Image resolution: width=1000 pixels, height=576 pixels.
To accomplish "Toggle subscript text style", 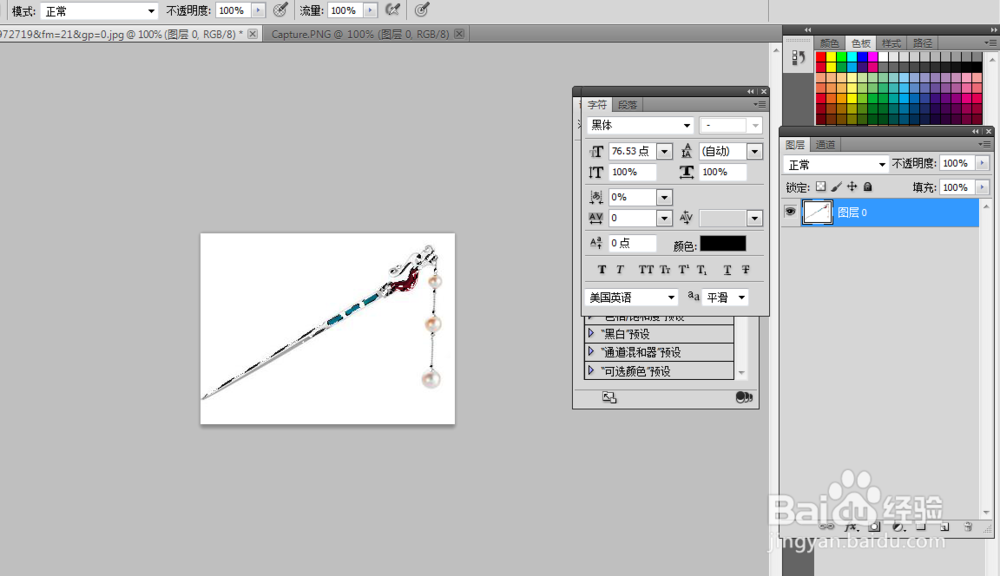I will (x=702, y=270).
